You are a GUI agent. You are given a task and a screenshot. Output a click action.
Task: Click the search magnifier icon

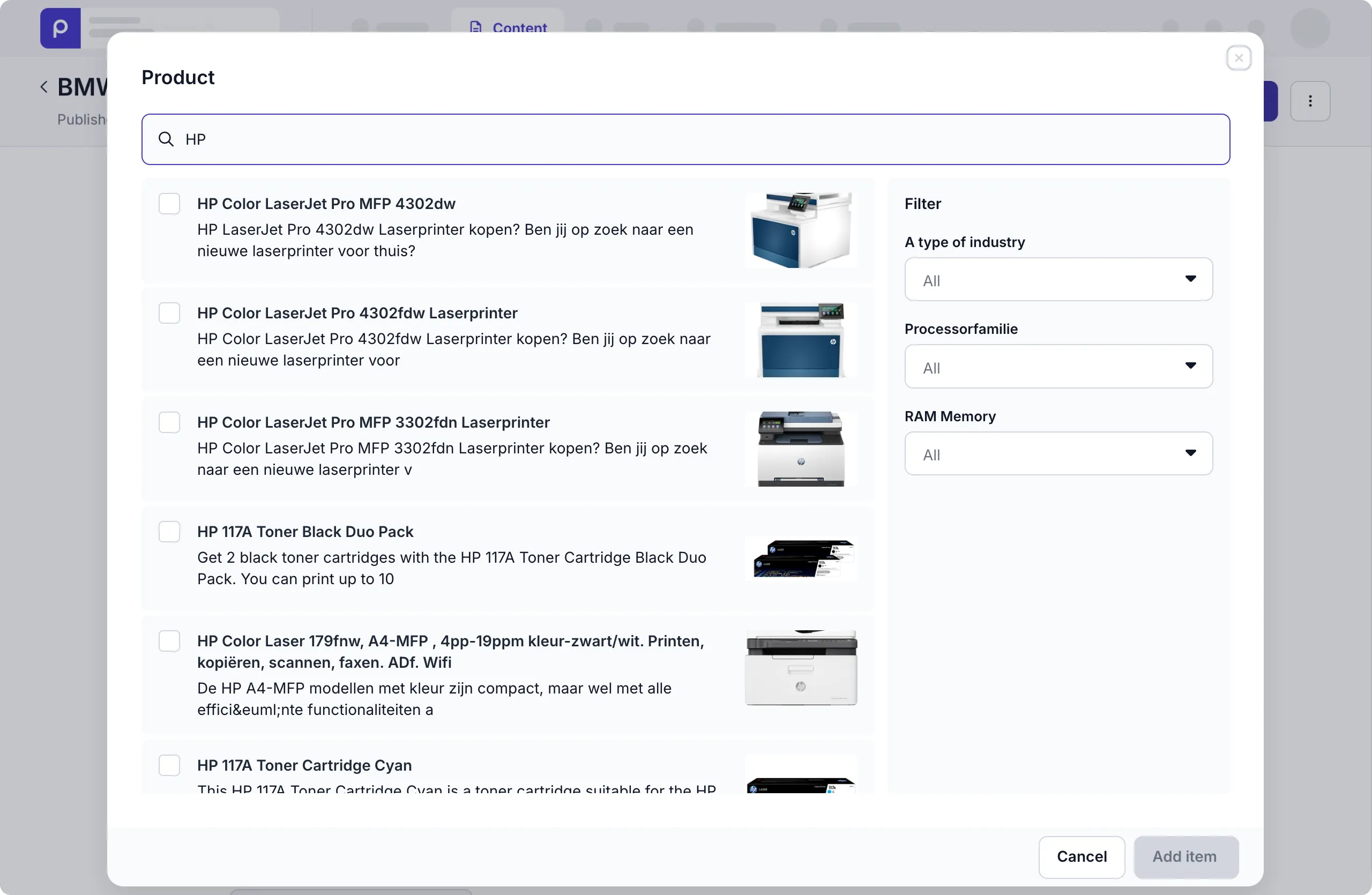pos(166,139)
